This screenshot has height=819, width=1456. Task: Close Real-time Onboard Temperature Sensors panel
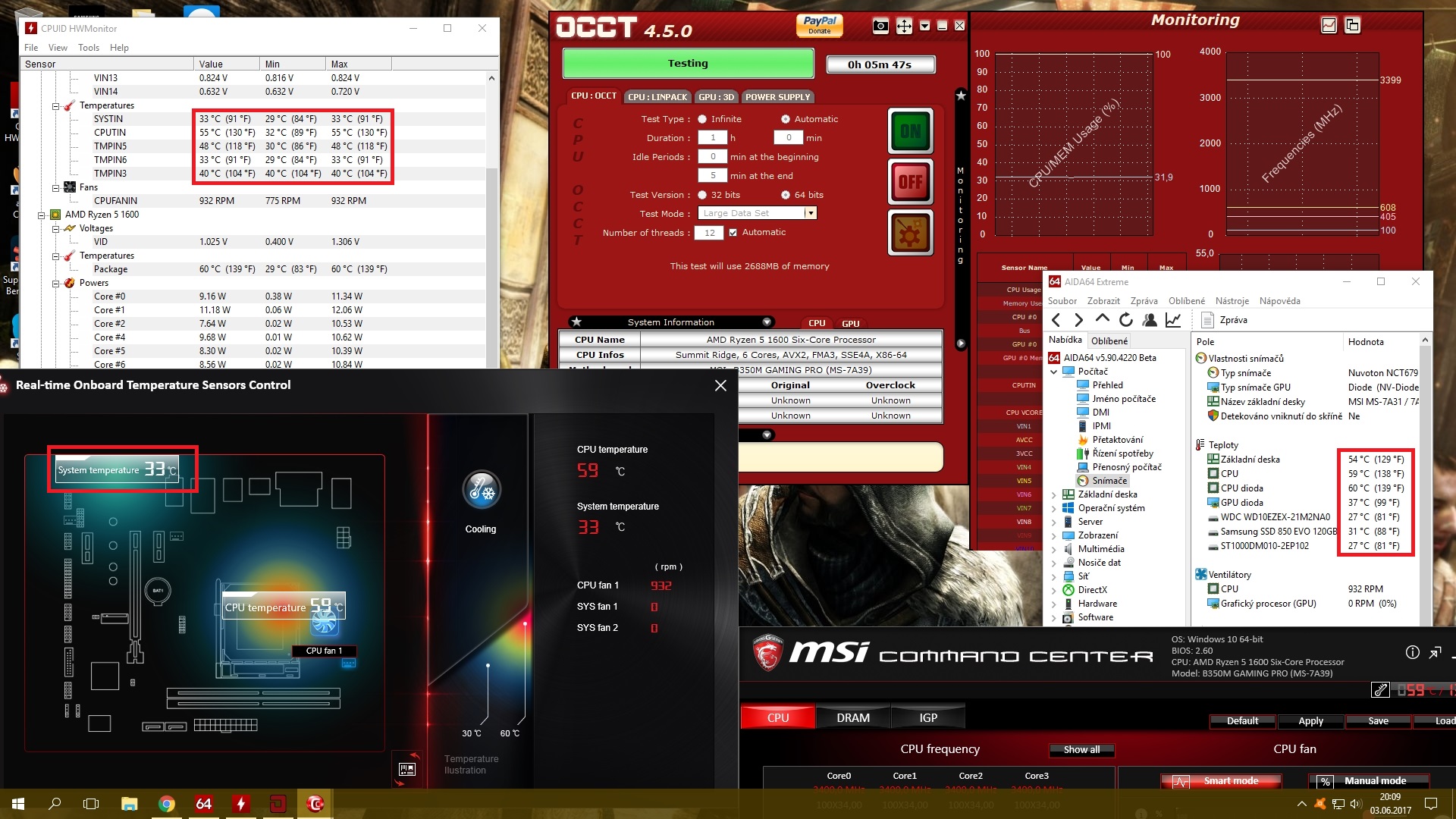pos(720,385)
